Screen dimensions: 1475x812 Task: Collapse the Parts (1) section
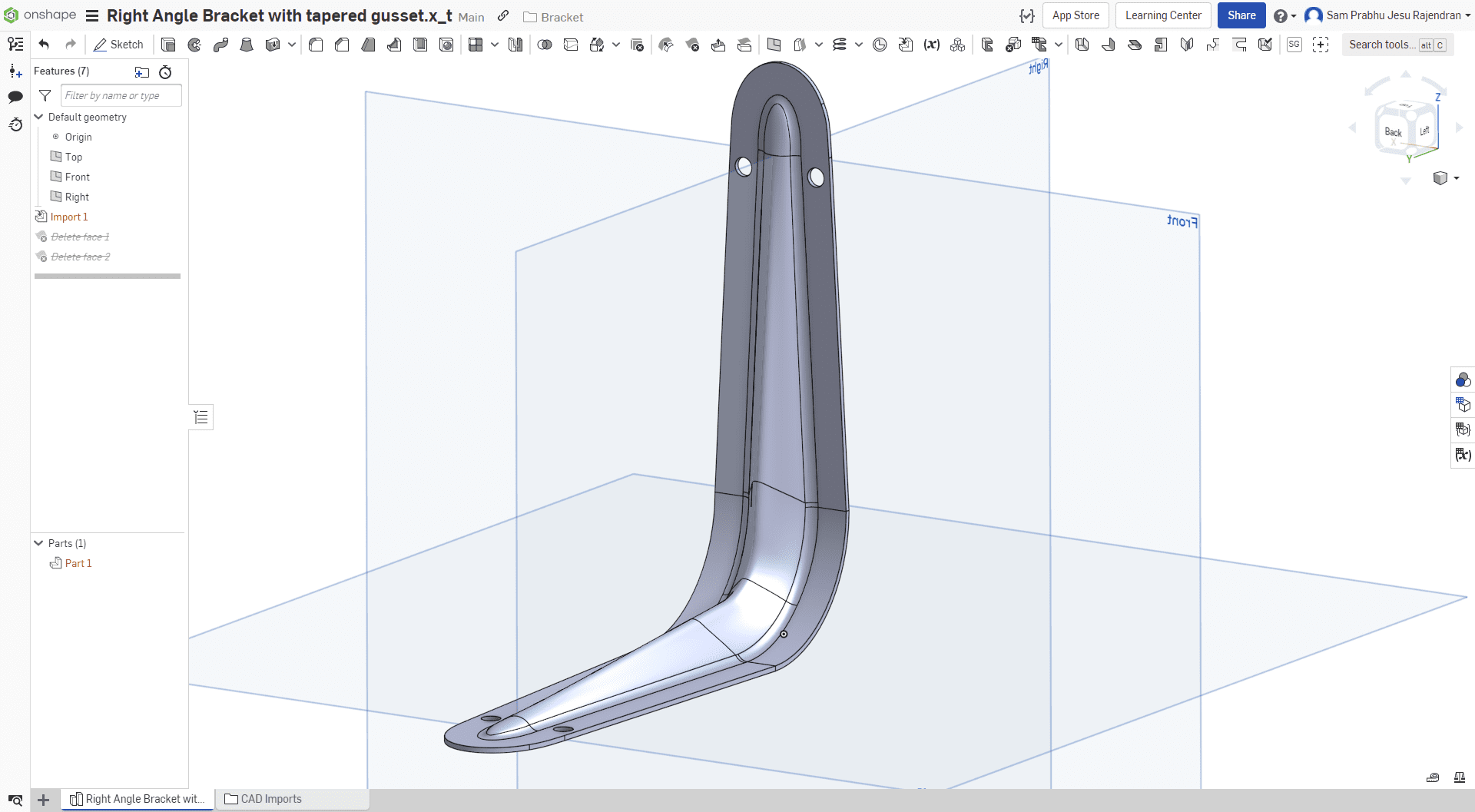(x=39, y=543)
